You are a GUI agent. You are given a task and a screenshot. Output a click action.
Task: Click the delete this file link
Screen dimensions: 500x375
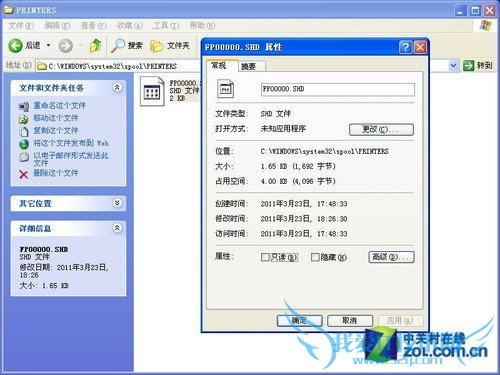[x=56, y=173]
